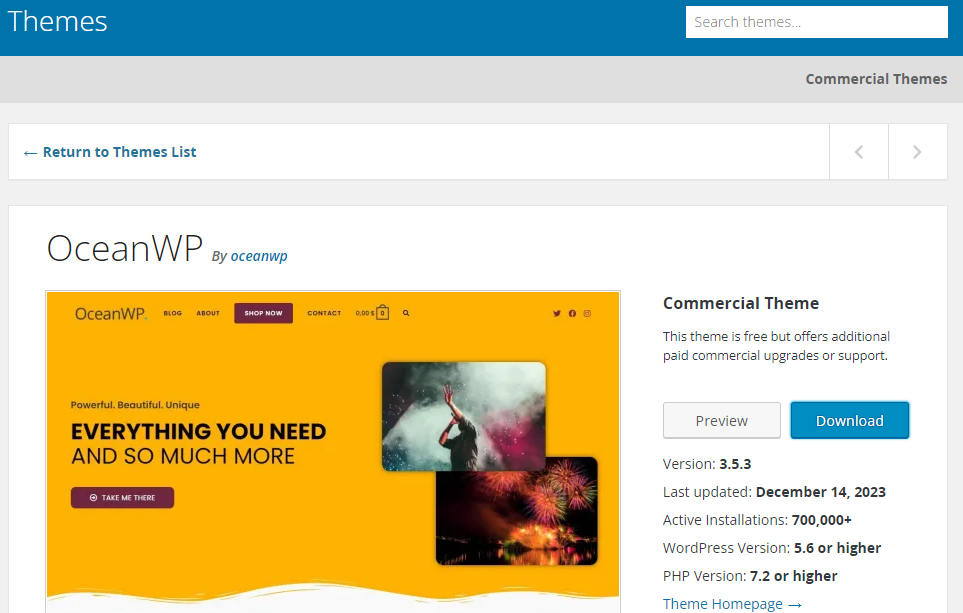The image size is (963, 613).
Task: Click the OceanWP theme title
Action: tap(125, 248)
